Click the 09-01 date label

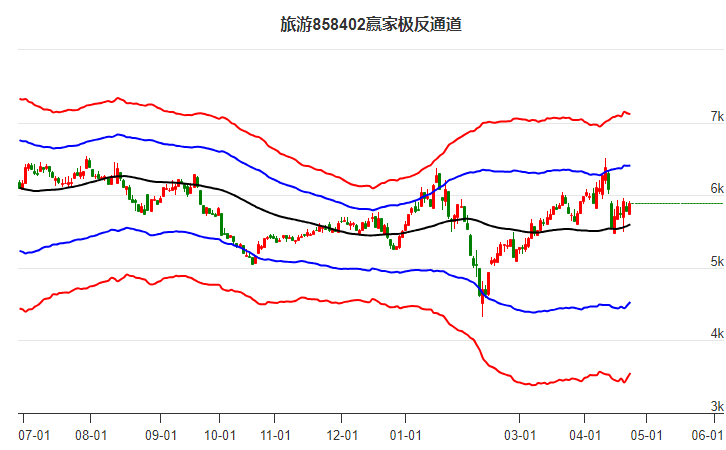point(161,435)
